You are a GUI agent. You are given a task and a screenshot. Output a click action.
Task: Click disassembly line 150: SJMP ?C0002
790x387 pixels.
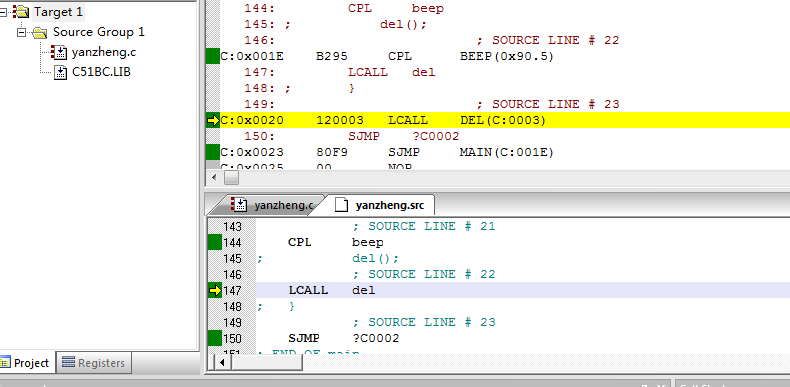(x=352, y=137)
